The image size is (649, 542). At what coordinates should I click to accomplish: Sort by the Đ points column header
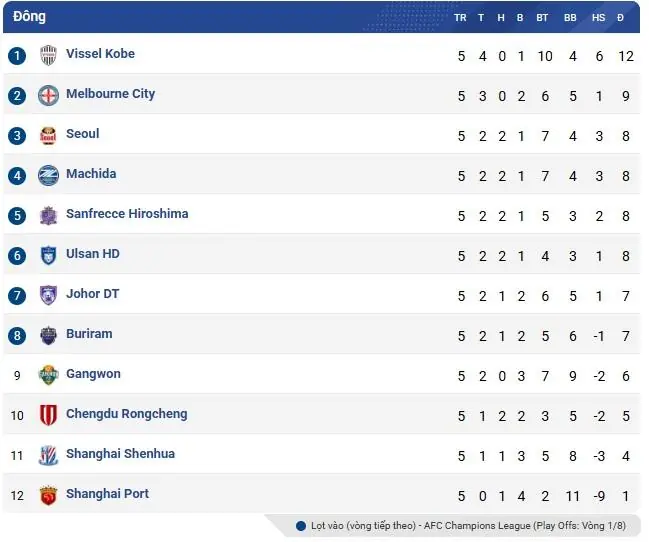pos(621,18)
